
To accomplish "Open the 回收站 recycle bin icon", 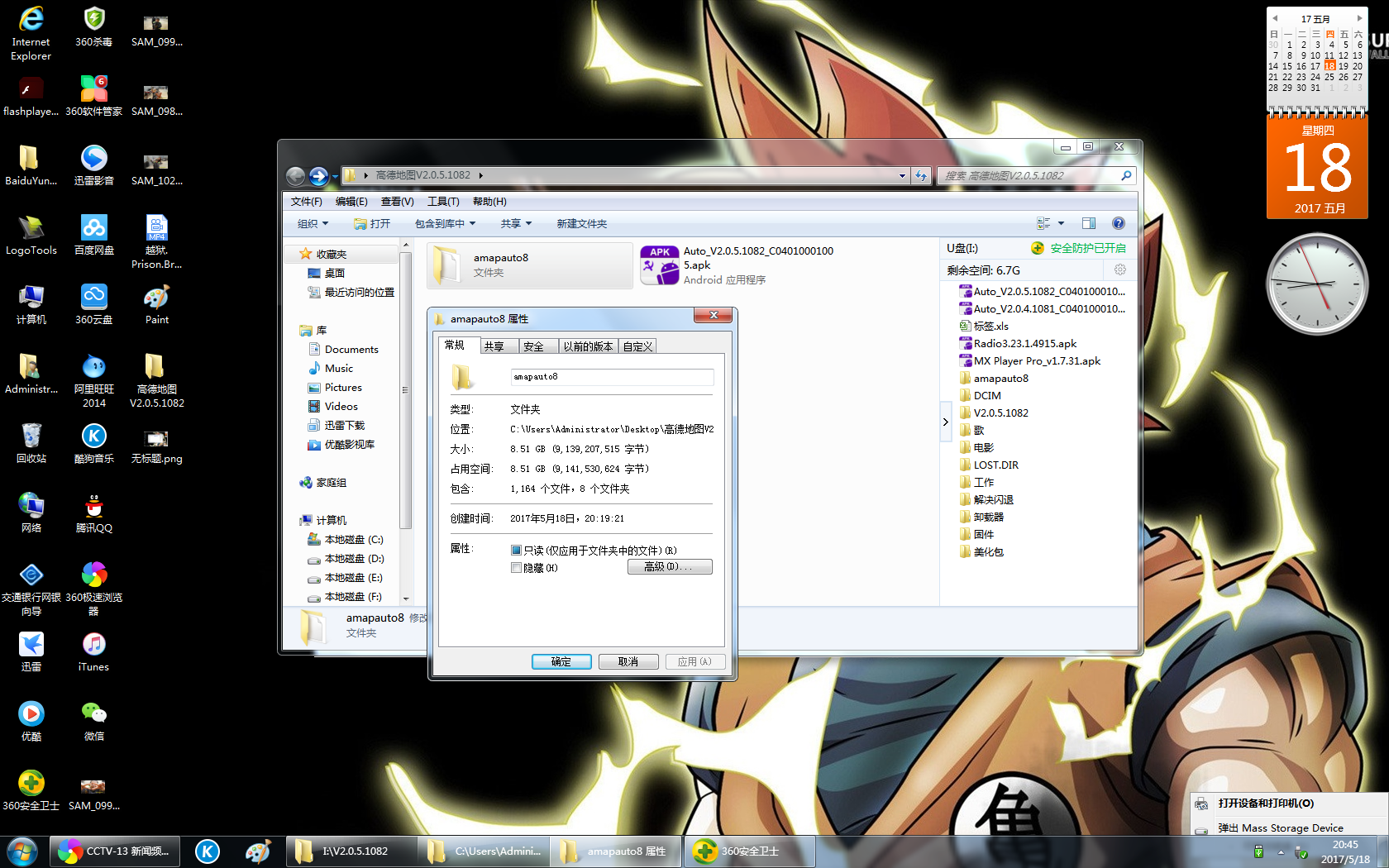I will [x=31, y=443].
